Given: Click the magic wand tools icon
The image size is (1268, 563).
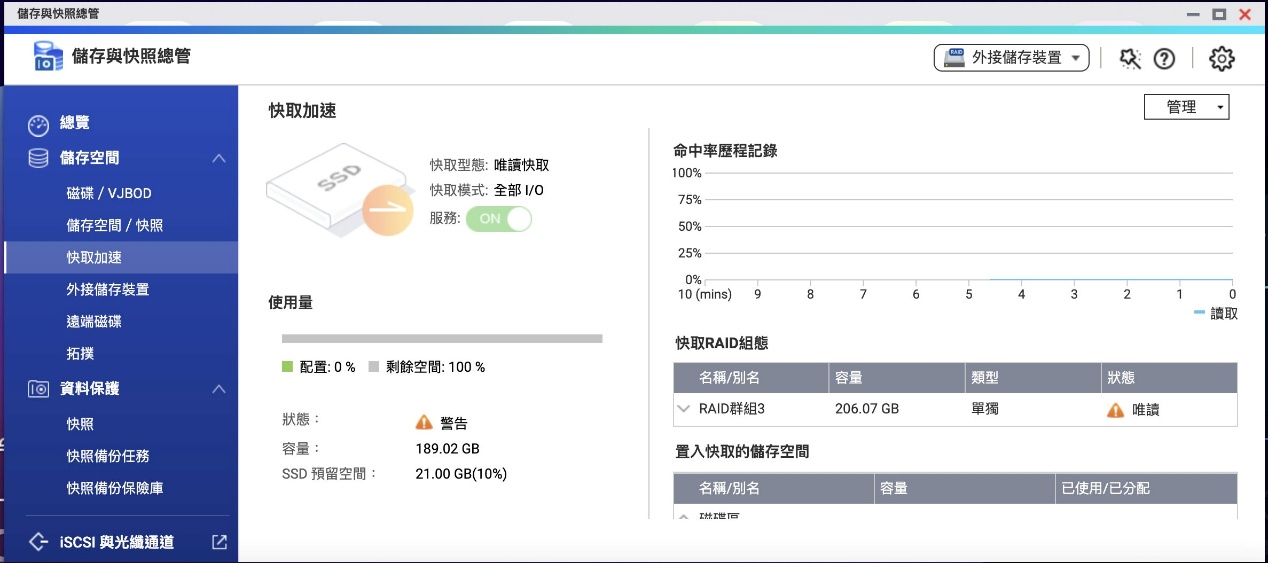Looking at the screenshot, I should [1130, 58].
